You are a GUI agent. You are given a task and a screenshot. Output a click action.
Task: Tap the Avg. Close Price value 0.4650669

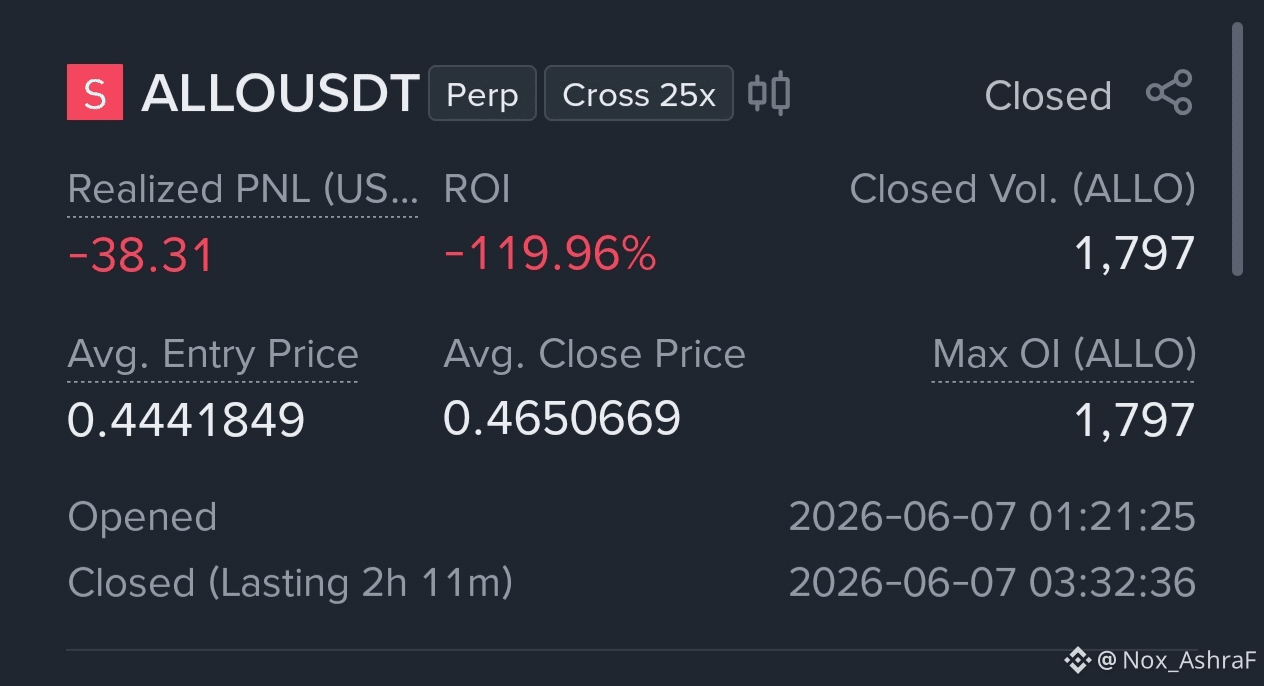(562, 419)
